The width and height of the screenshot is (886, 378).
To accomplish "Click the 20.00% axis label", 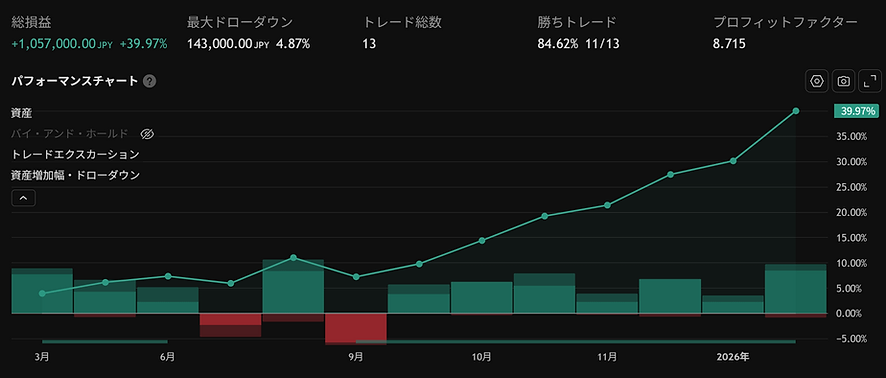I will pos(852,212).
